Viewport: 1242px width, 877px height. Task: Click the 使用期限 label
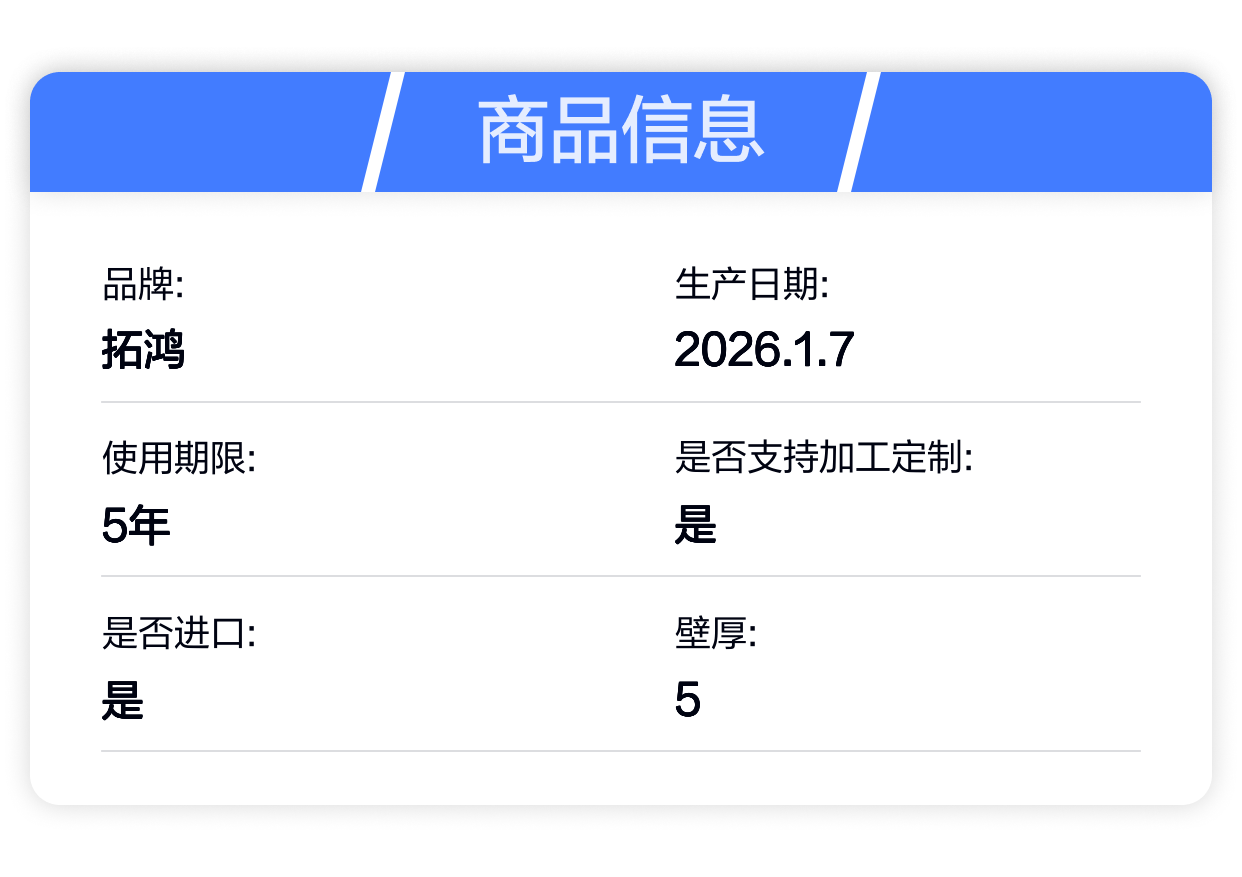coord(179,460)
